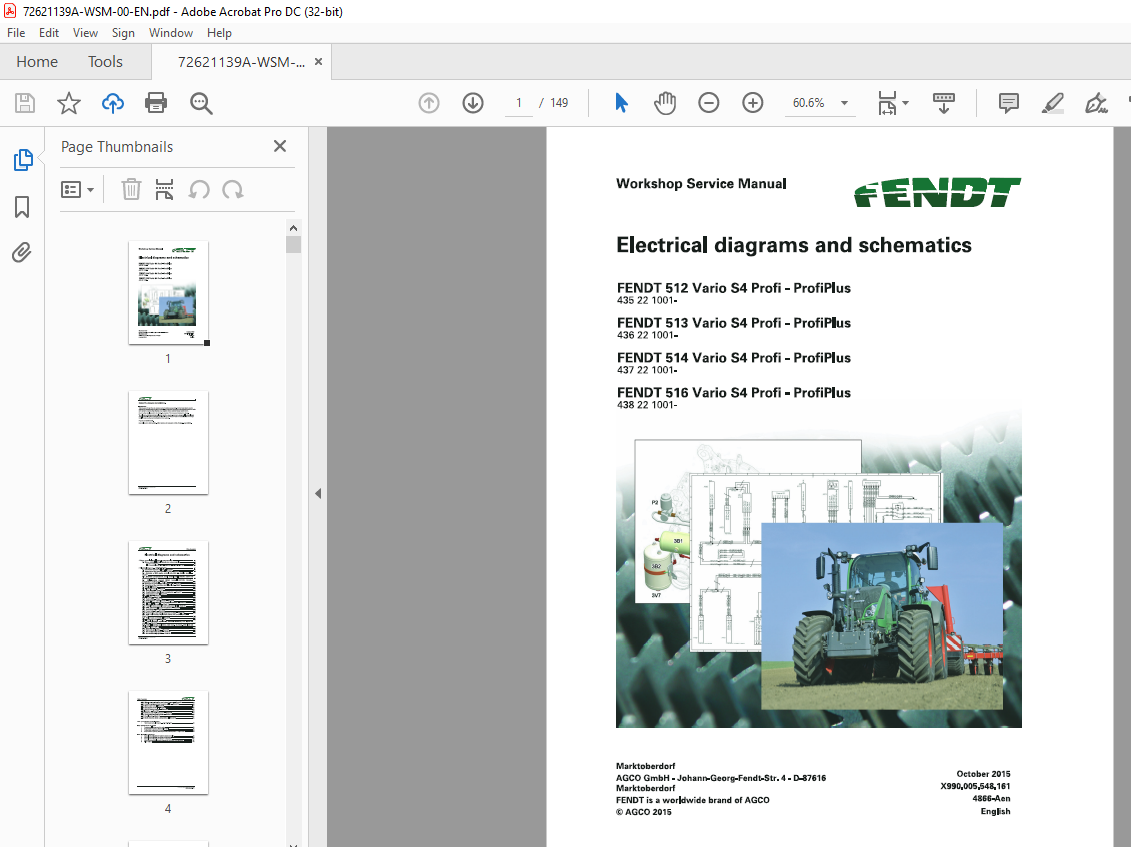Image resolution: width=1131 pixels, height=847 pixels.
Task: Click the thumbnails panel scrollbar thumb
Action: tap(293, 245)
